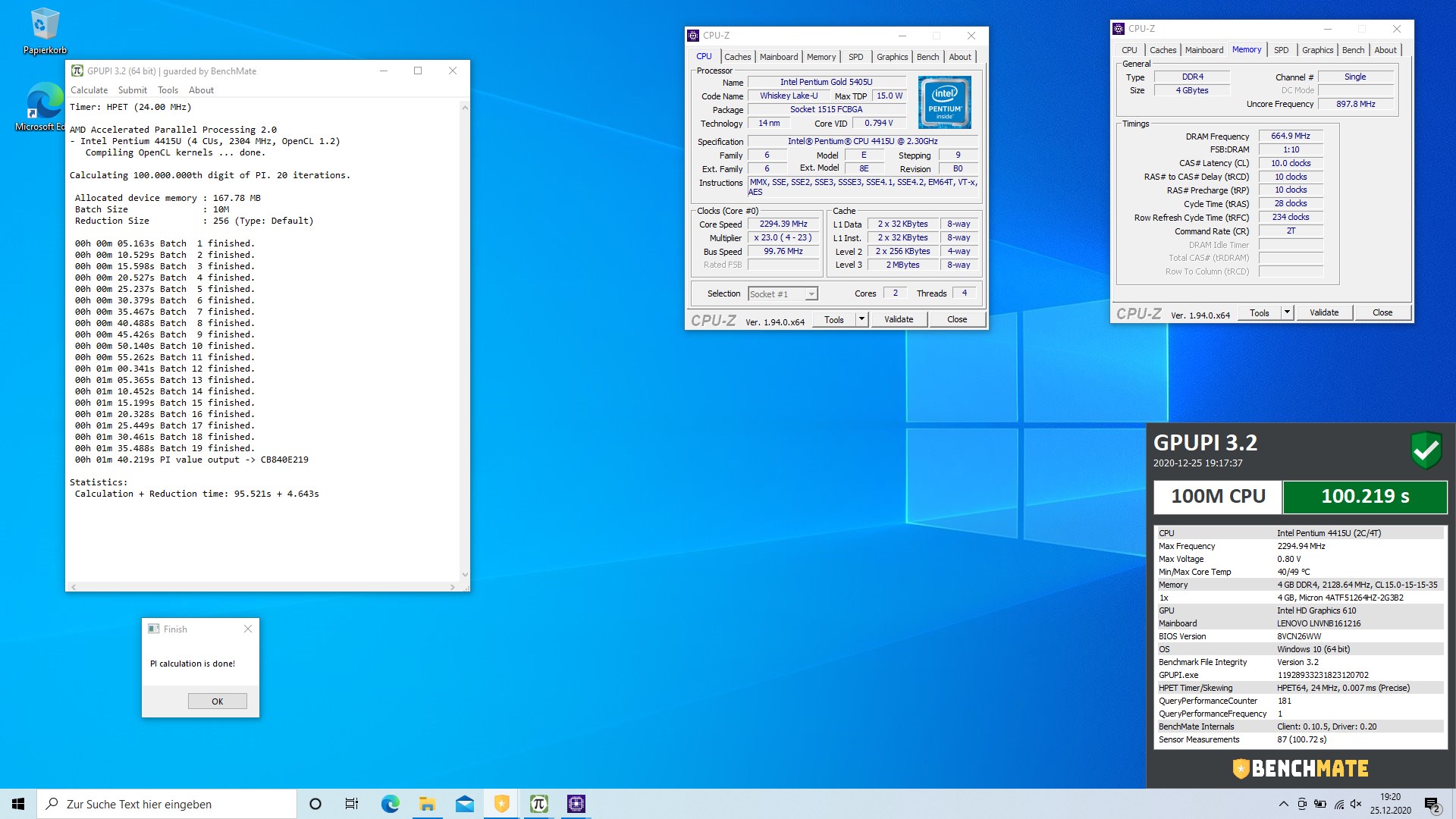Click Validate in first CPU-Z window
Screen dimensions: 1456x819
click(x=899, y=319)
